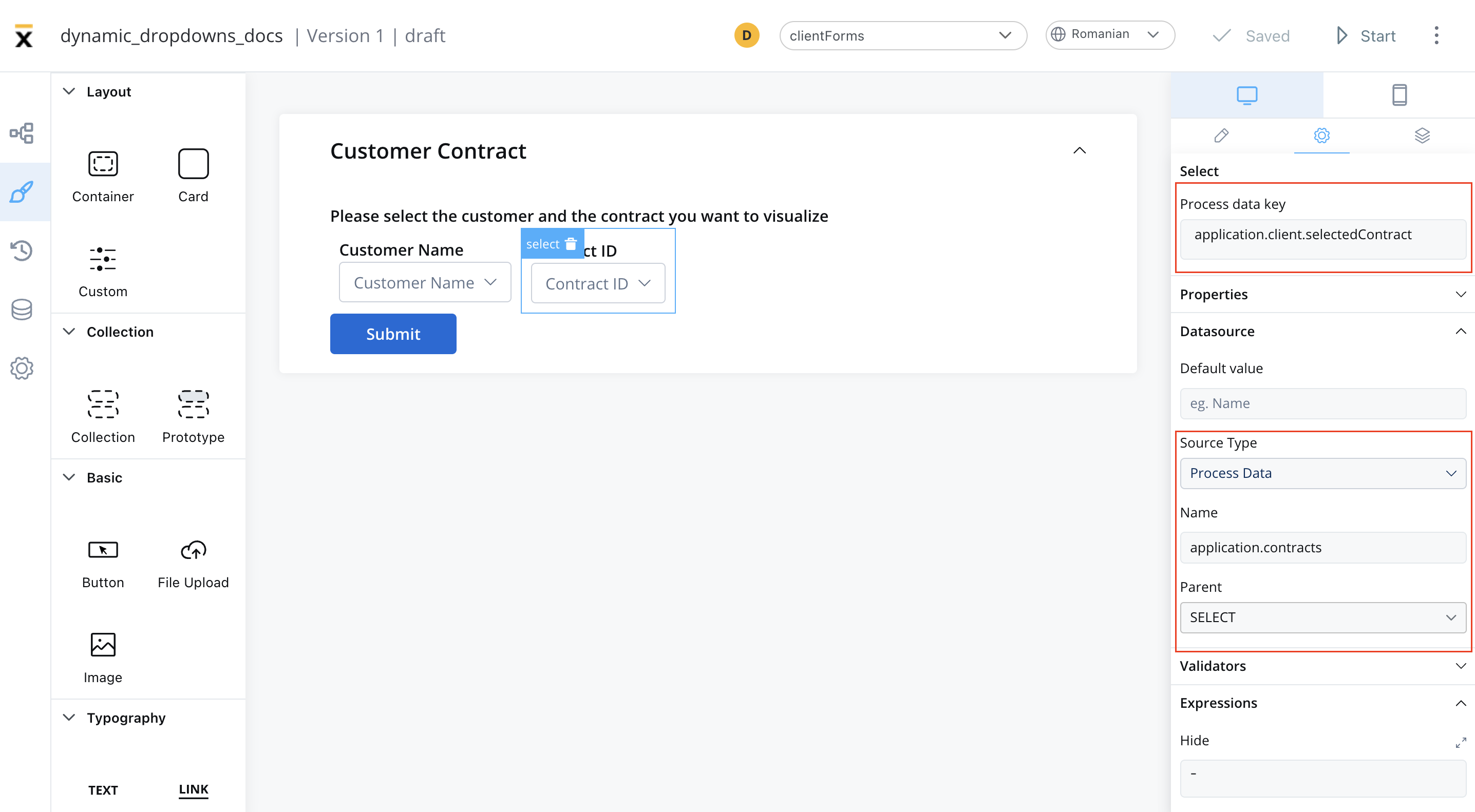Open the Source Type dropdown

(x=1322, y=473)
